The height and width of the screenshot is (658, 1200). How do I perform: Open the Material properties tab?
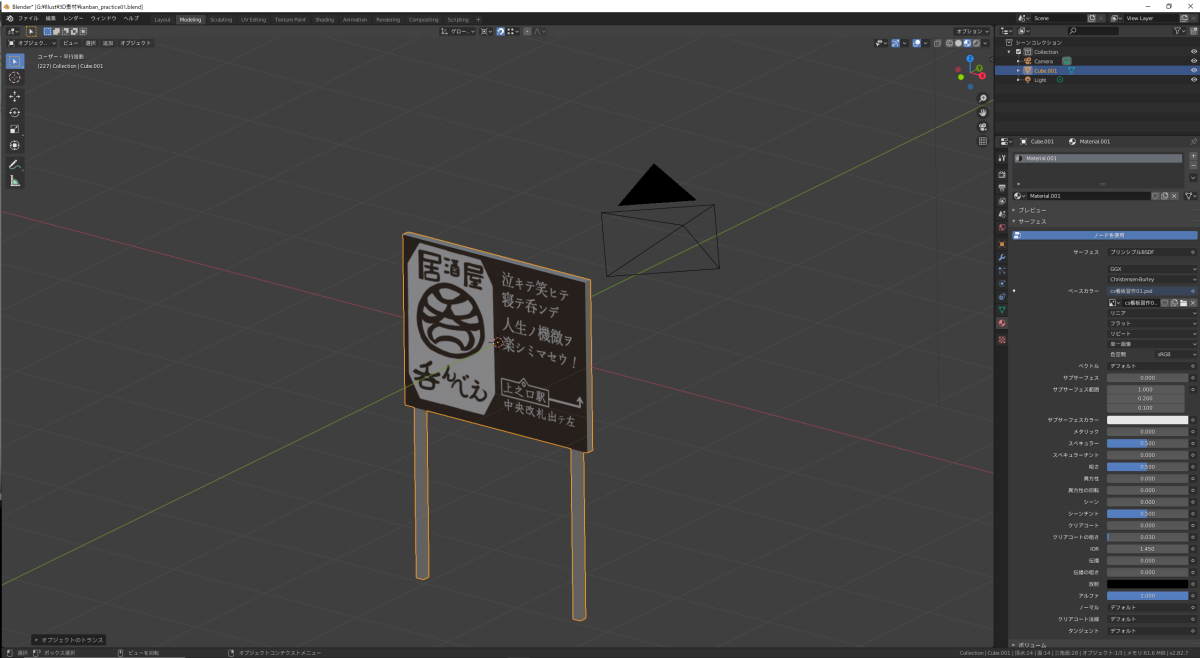click(x=1002, y=323)
